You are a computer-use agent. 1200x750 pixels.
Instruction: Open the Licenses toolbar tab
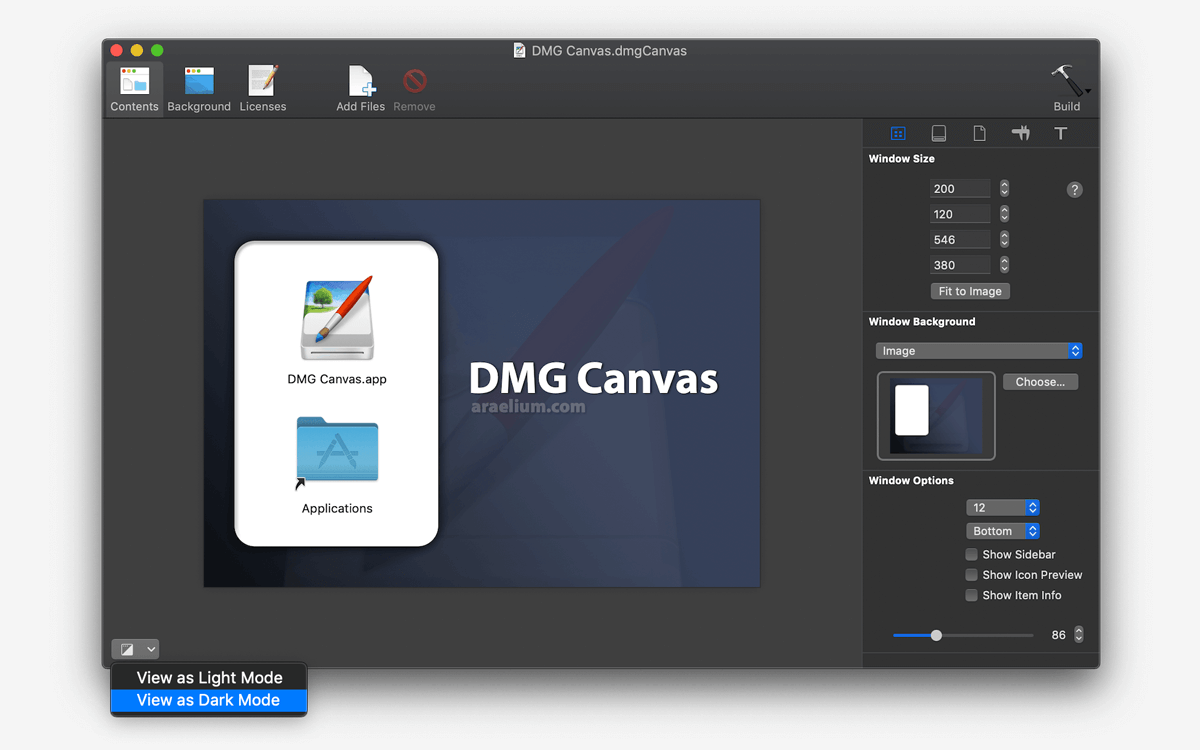pyautogui.click(x=263, y=89)
